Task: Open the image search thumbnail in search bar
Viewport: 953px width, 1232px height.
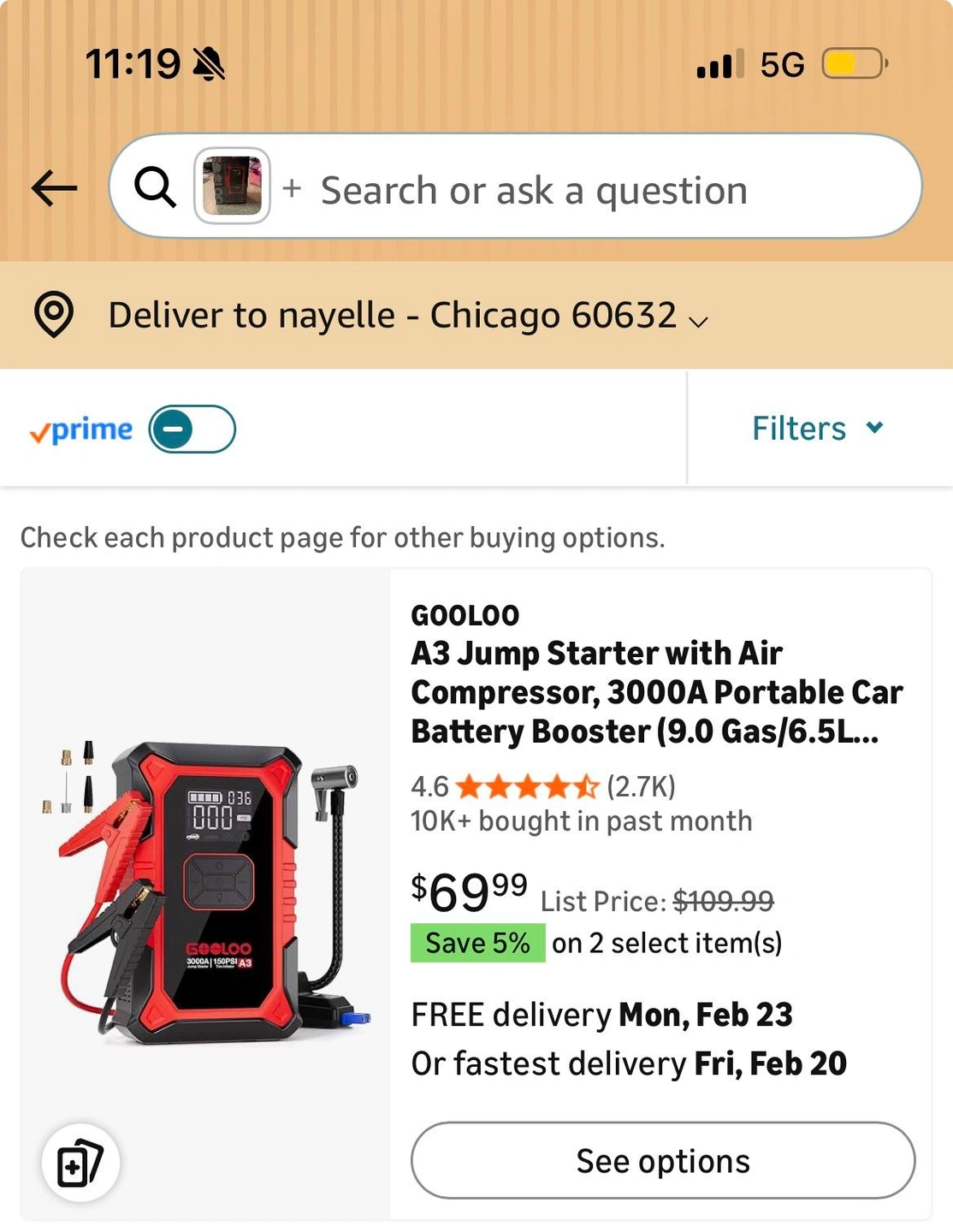Action: click(x=232, y=186)
